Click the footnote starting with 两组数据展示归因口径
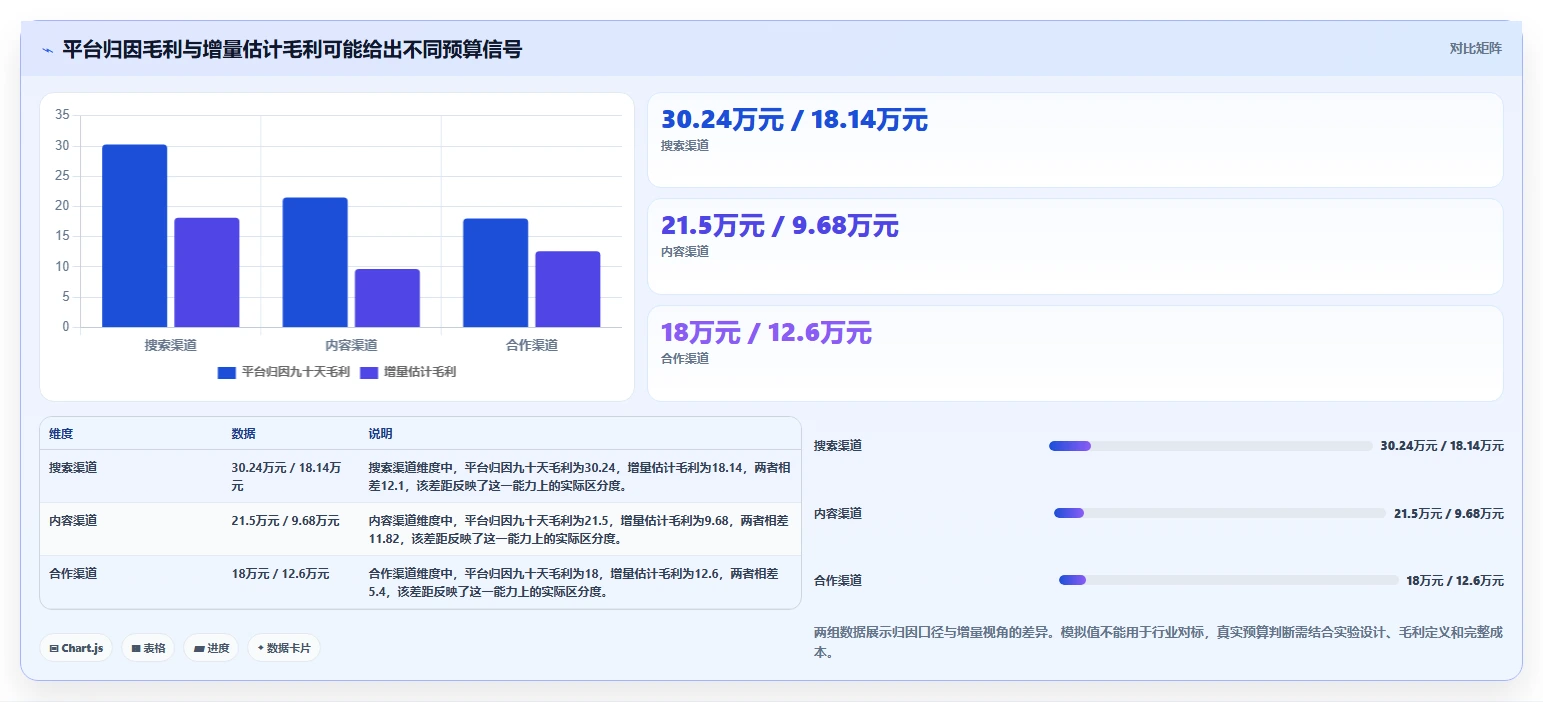The image size is (1543, 702). tap(1158, 642)
